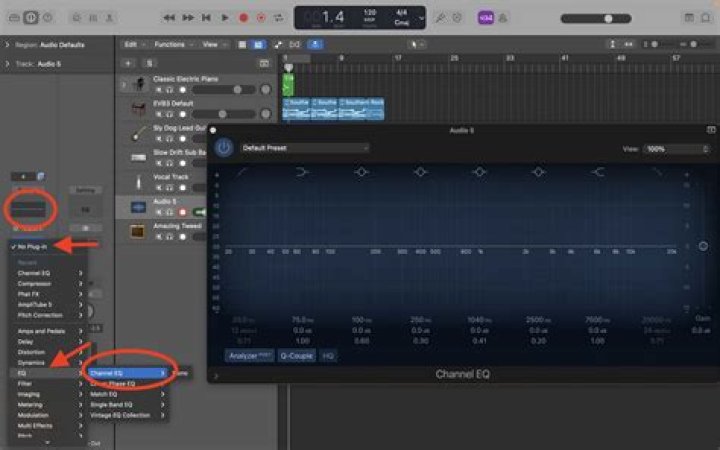Toggle the Flex button in tracks bar
Image resolution: width=720 pixels, height=450 pixels.
[294, 45]
